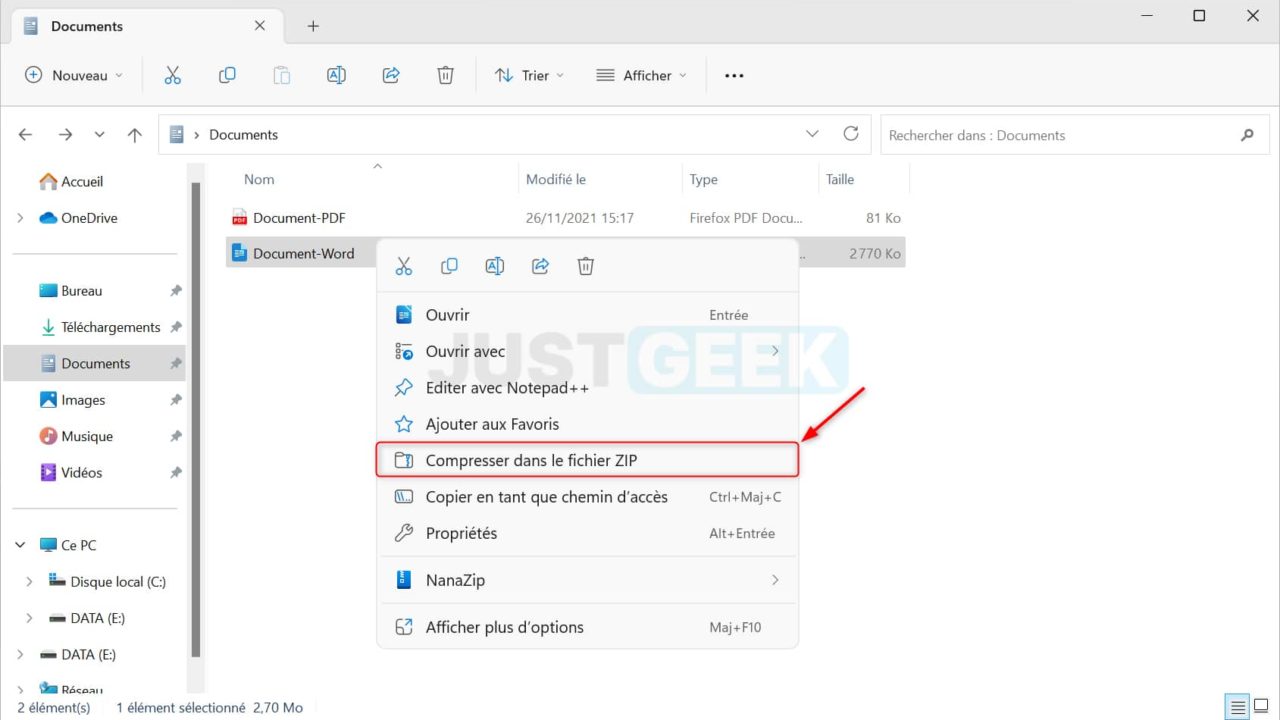This screenshot has height=720, width=1280.
Task: Refresh the Documents folder view
Action: coord(851,134)
